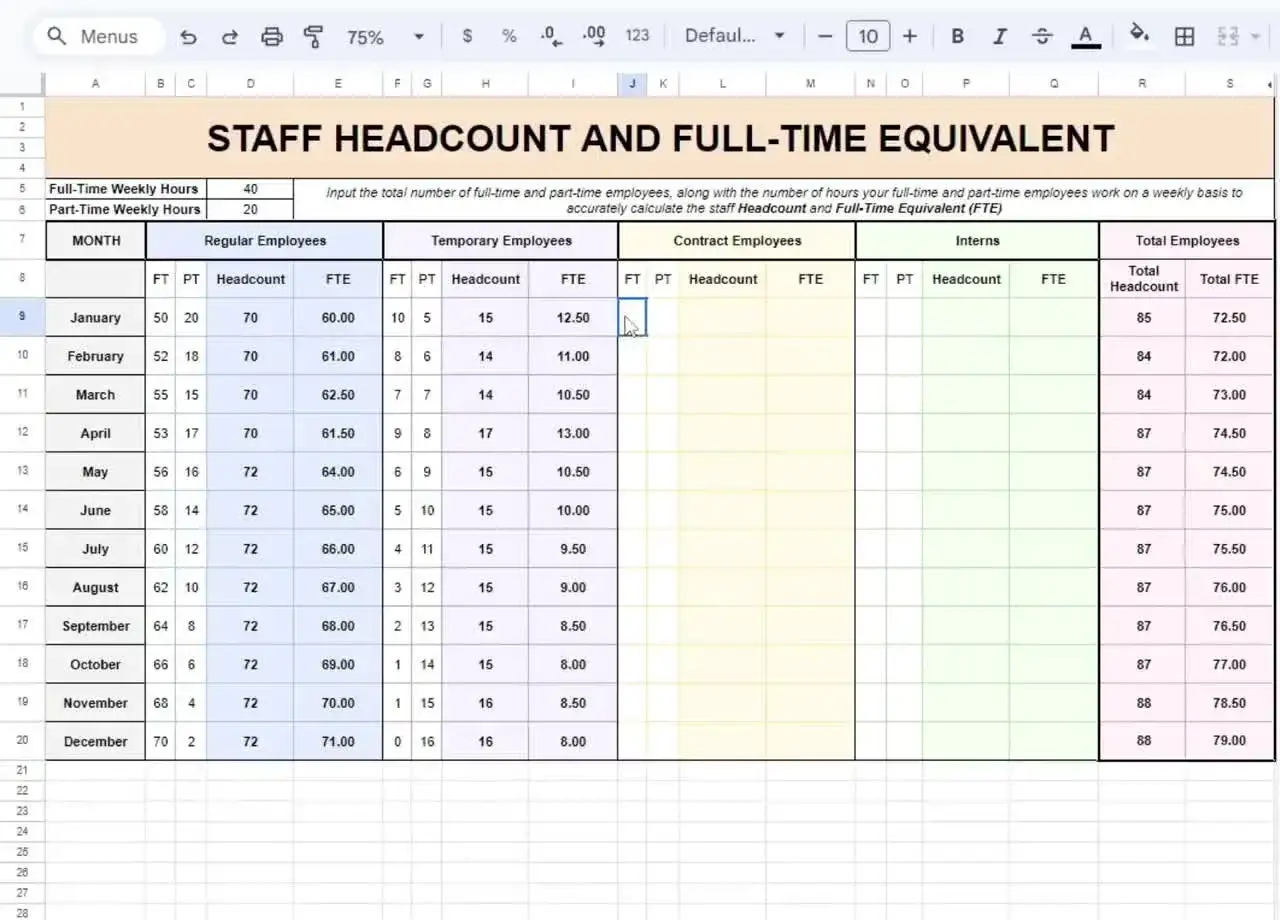The width and height of the screenshot is (1280, 920).
Task: Open the 123 more formats menu
Action: (637, 36)
